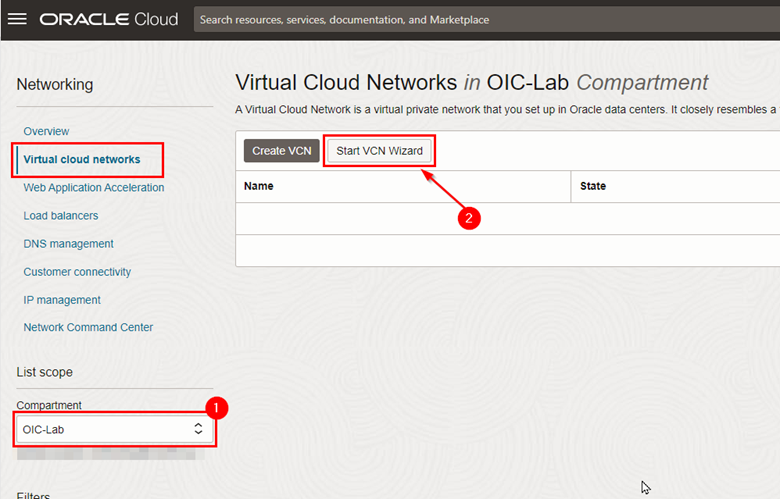Open DNS management link

pyautogui.click(x=68, y=244)
